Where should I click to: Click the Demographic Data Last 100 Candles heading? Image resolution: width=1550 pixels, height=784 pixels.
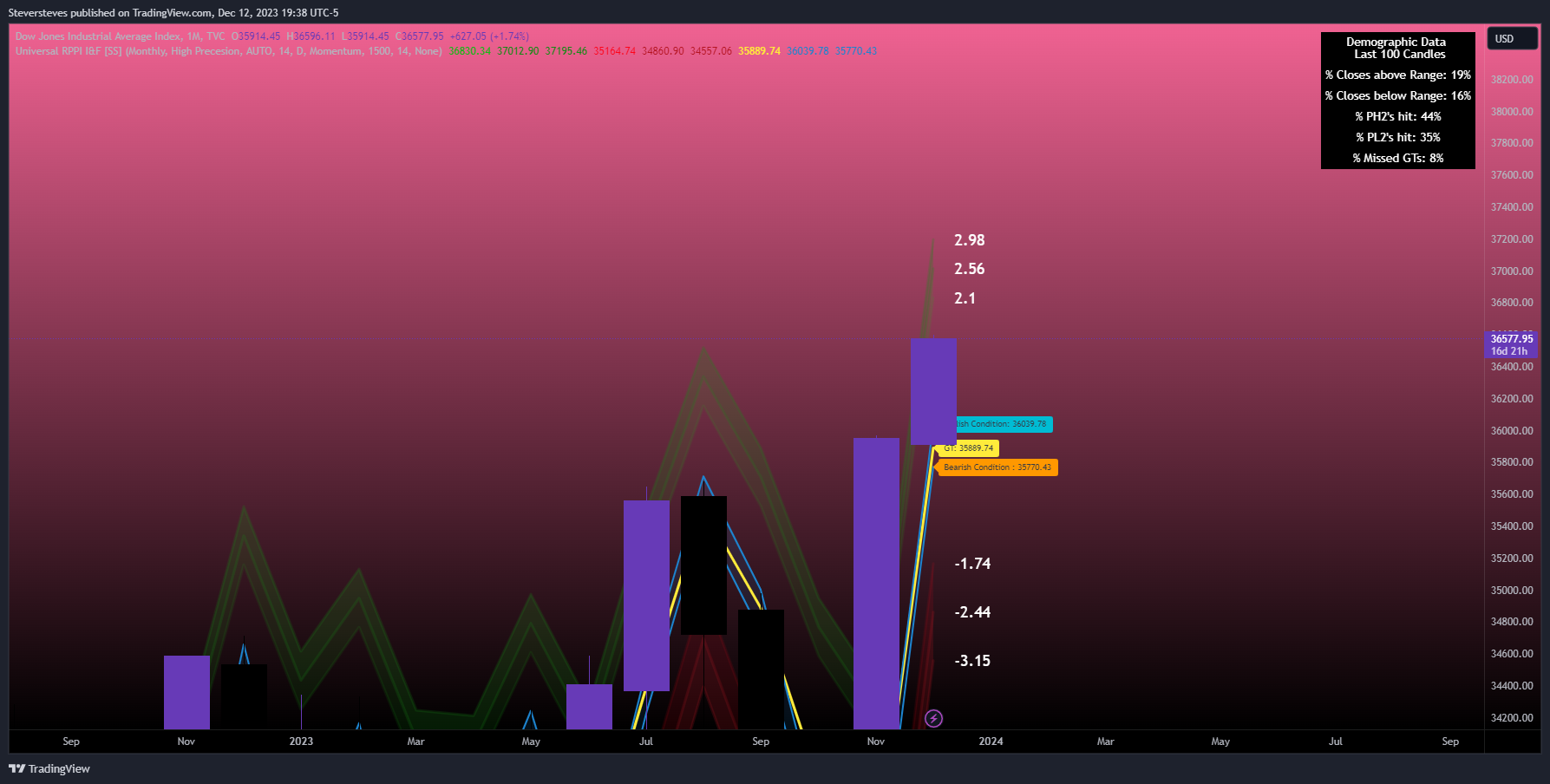click(x=1396, y=48)
